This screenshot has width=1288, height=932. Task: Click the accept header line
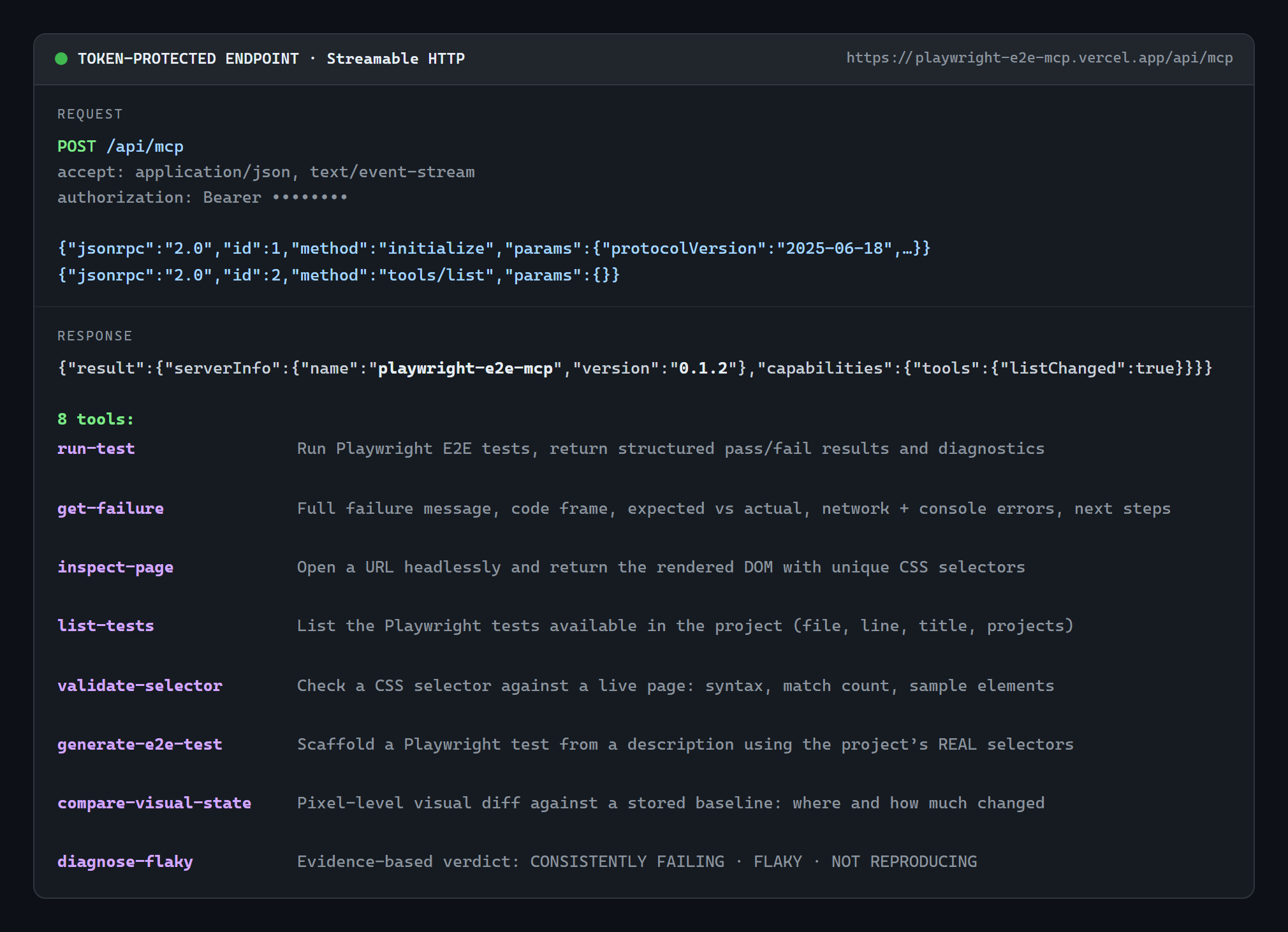point(266,172)
